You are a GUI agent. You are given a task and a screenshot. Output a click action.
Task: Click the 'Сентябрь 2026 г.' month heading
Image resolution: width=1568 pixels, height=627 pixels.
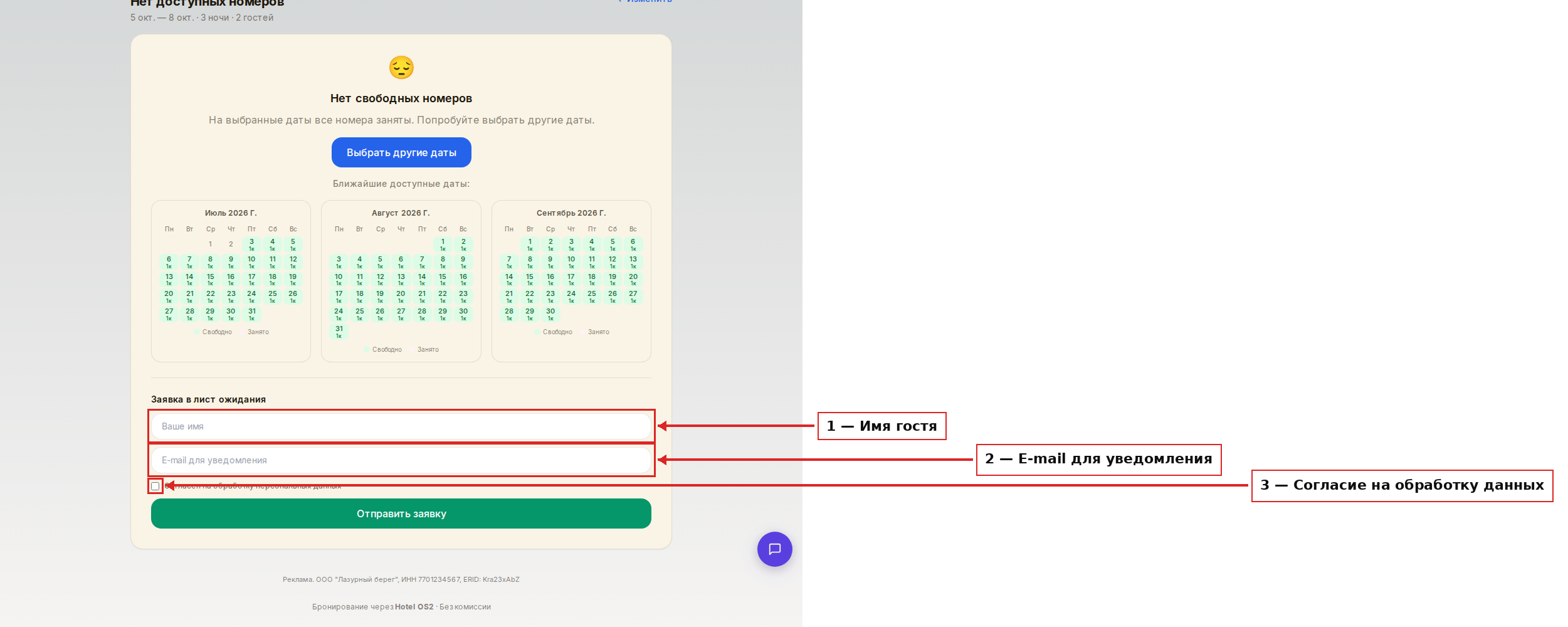click(571, 213)
